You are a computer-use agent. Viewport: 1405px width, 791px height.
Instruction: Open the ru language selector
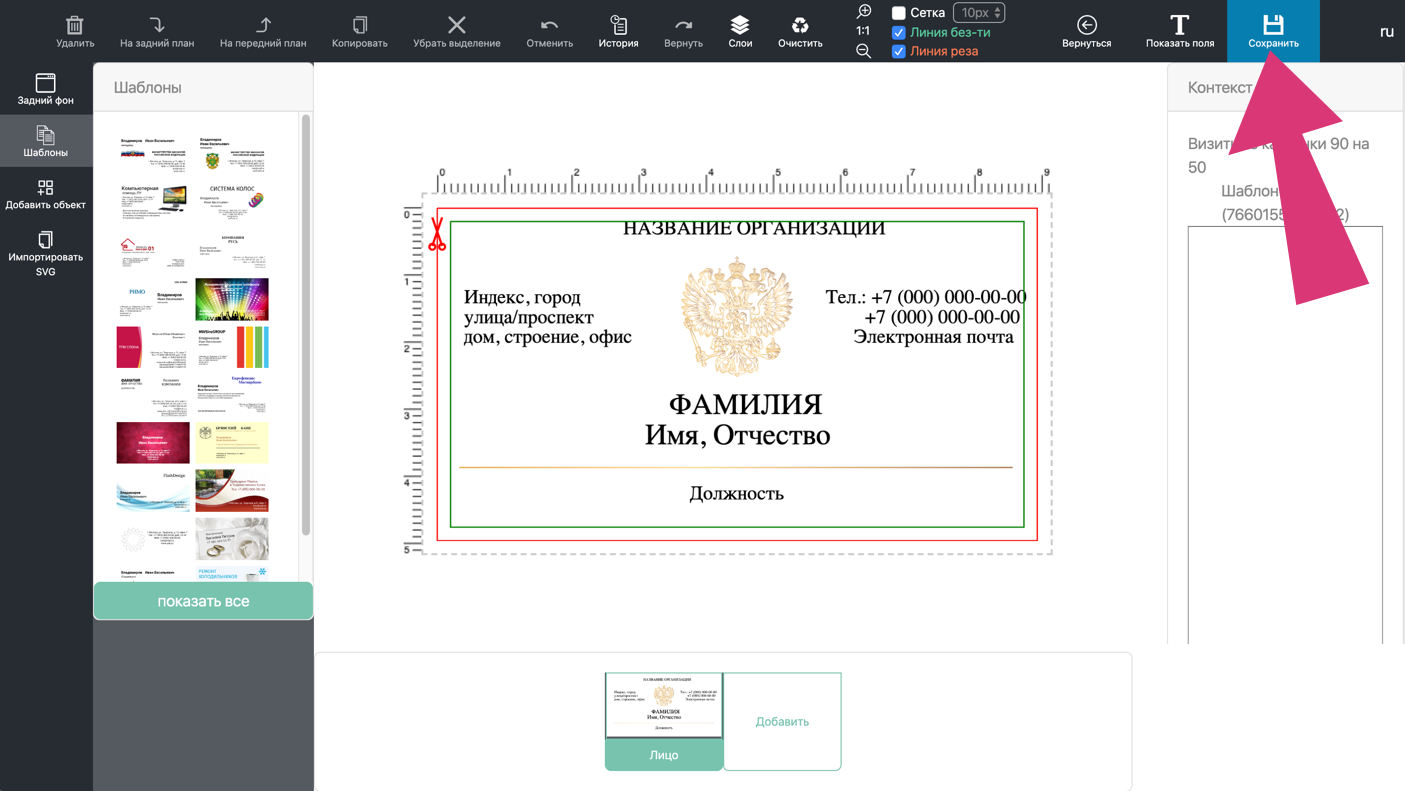click(1386, 31)
